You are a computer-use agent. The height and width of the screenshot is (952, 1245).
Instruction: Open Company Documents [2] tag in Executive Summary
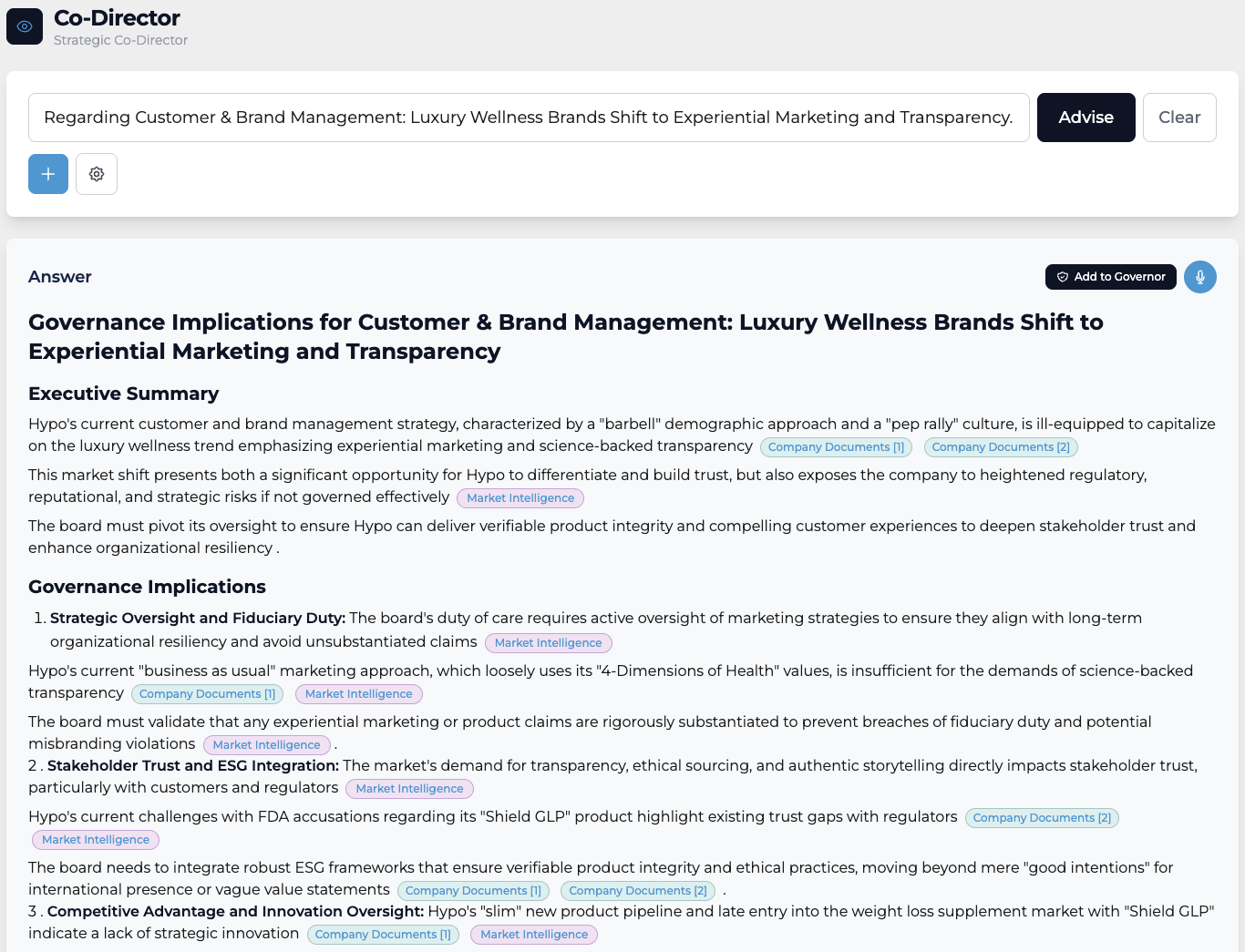point(1001,447)
